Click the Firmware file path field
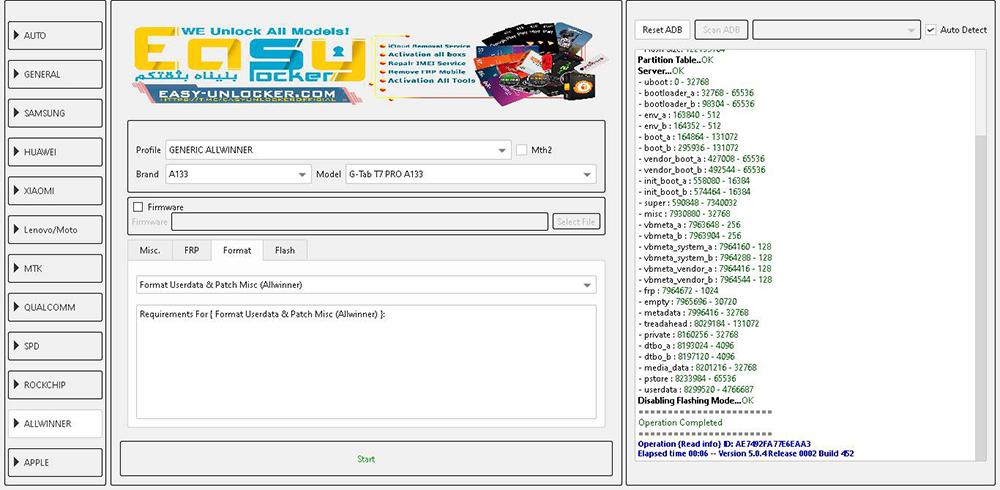 [x=360, y=222]
